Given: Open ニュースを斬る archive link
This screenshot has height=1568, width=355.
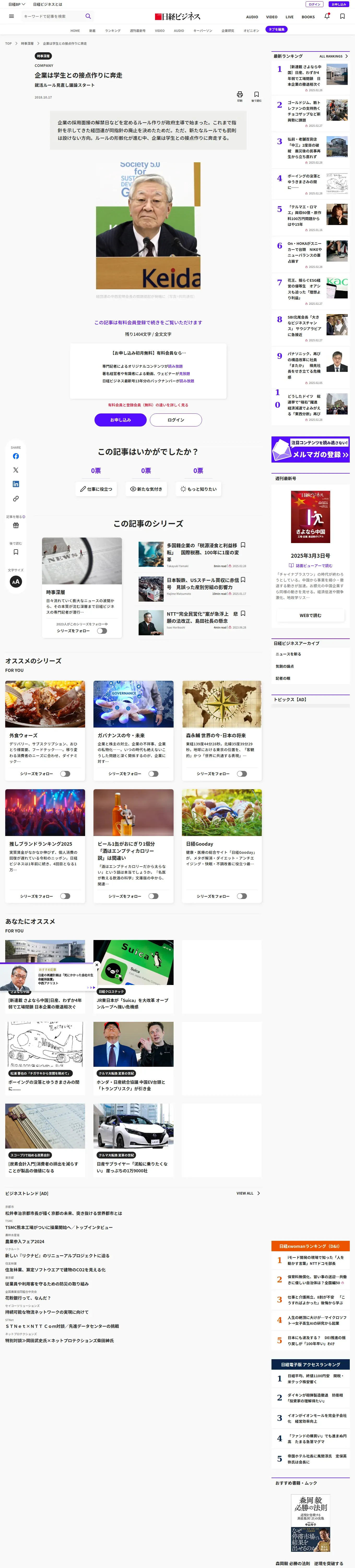Looking at the screenshot, I should [x=288, y=654].
